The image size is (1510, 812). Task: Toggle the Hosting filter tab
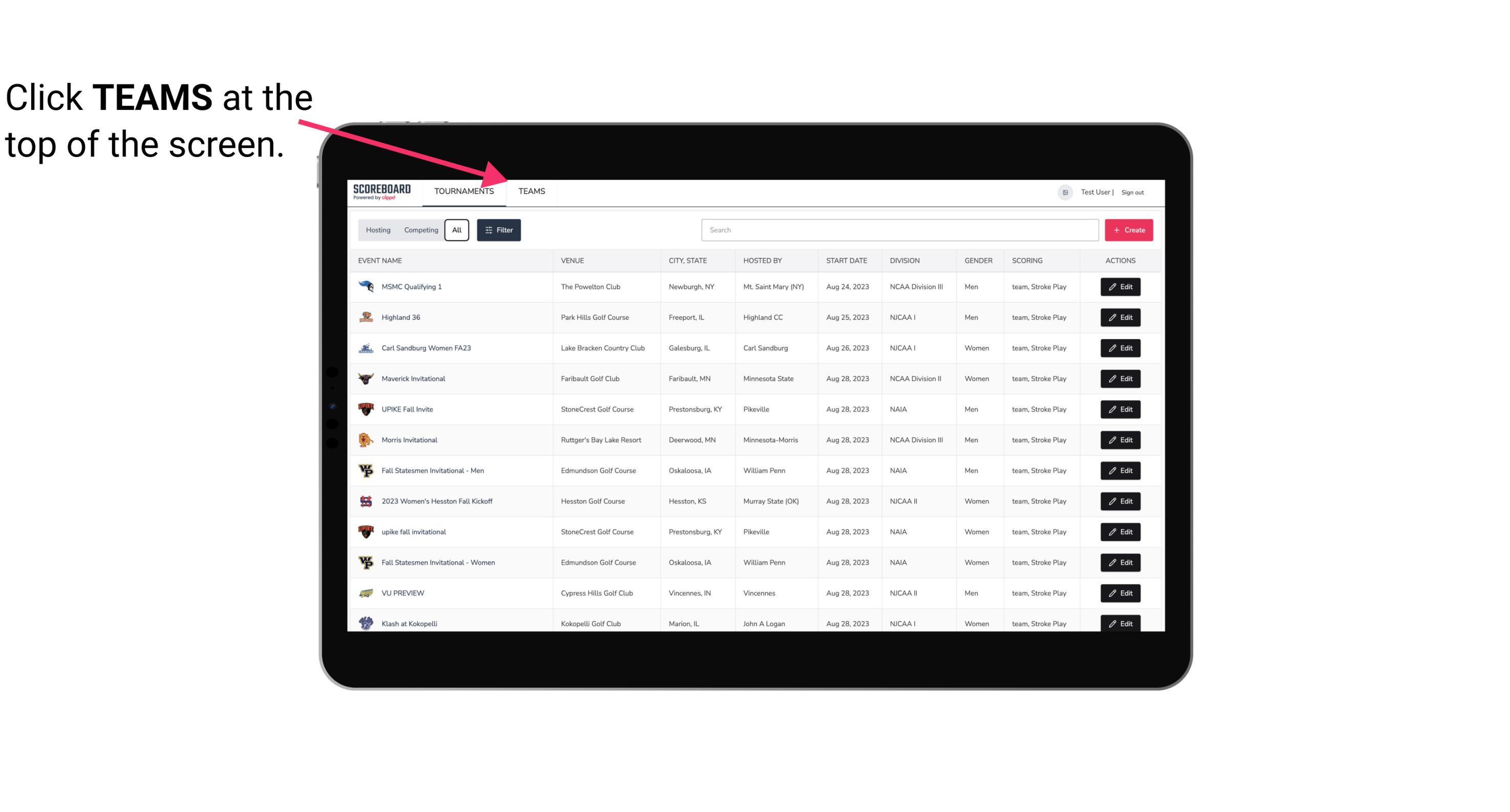[378, 230]
